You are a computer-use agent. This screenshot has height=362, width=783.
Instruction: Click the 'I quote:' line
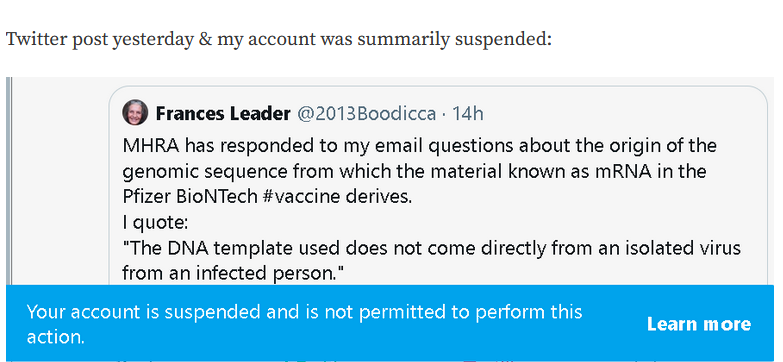click(x=155, y=223)
